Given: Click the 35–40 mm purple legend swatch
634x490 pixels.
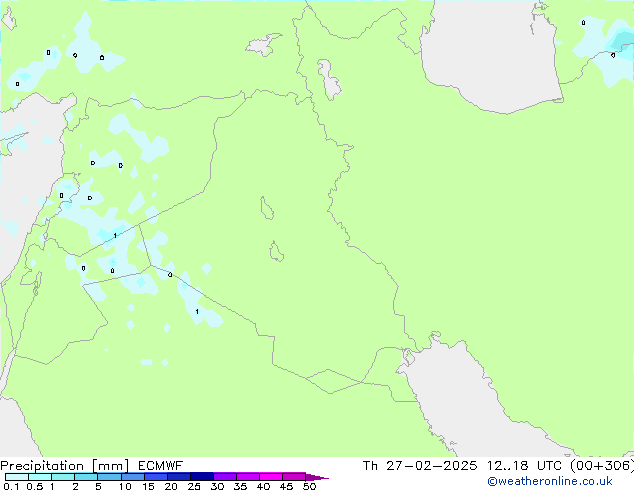Looking at the screenshot, I should tap(247, 477).
